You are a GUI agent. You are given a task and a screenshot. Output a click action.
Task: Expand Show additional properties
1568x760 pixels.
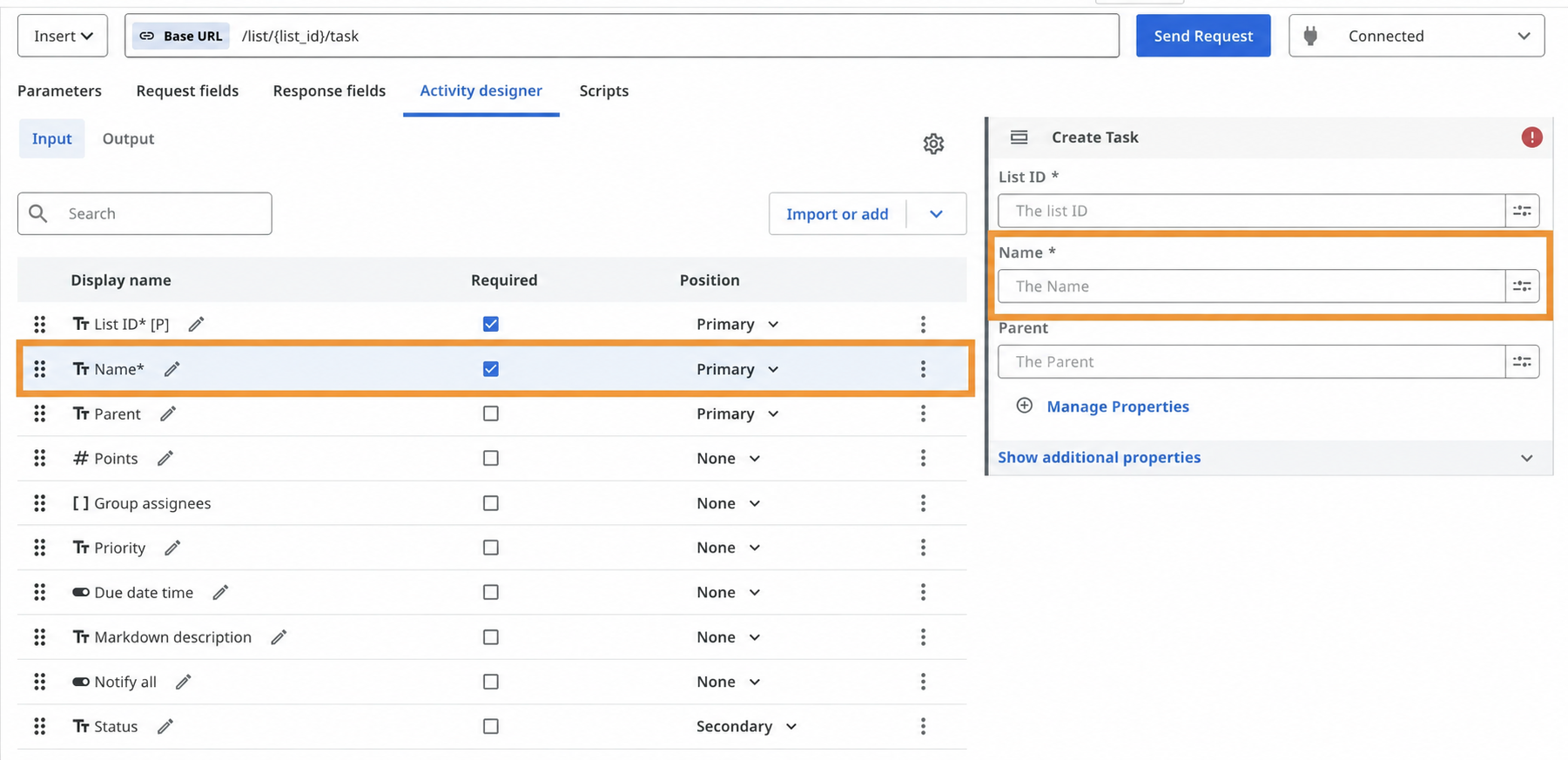click(1269, 458)
